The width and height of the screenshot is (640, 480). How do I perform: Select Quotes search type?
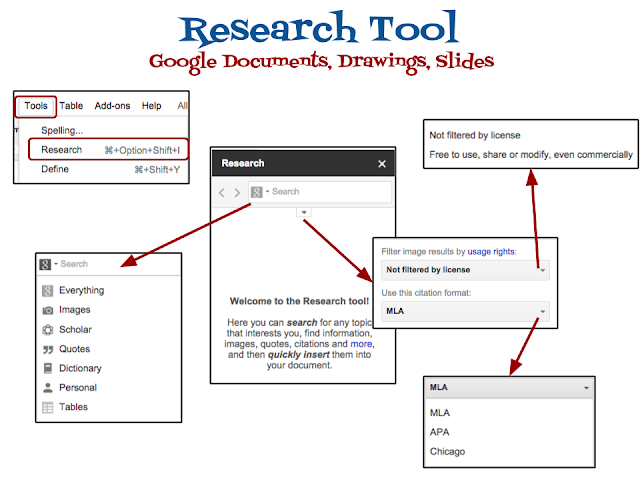click(x=66, y=349)
